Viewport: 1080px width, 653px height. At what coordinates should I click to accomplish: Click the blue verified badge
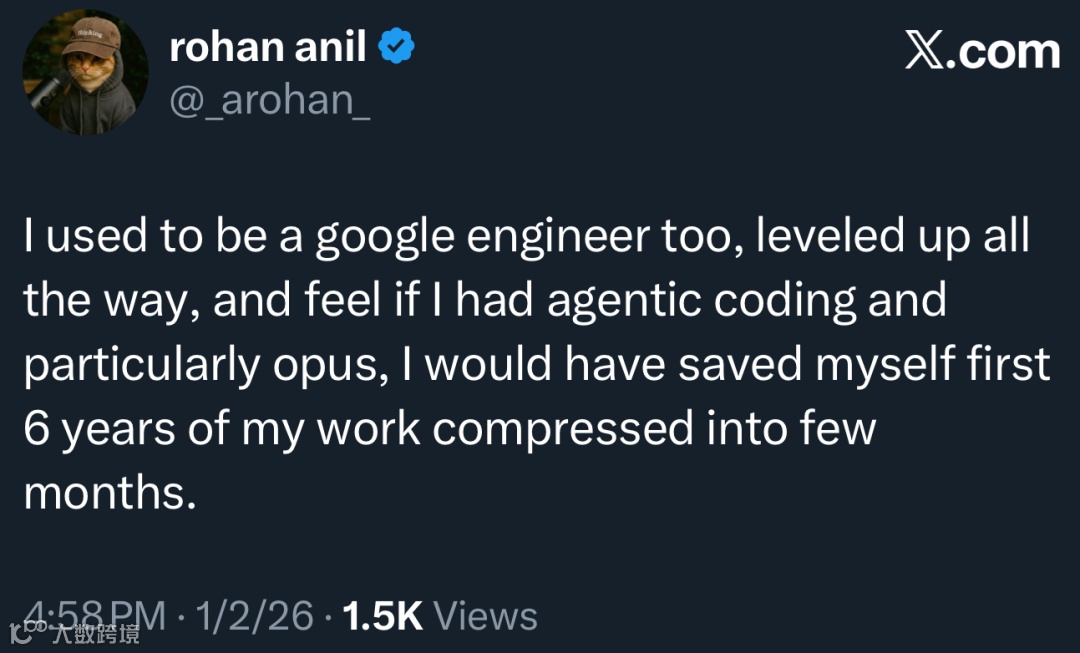[x=396, y=46]
